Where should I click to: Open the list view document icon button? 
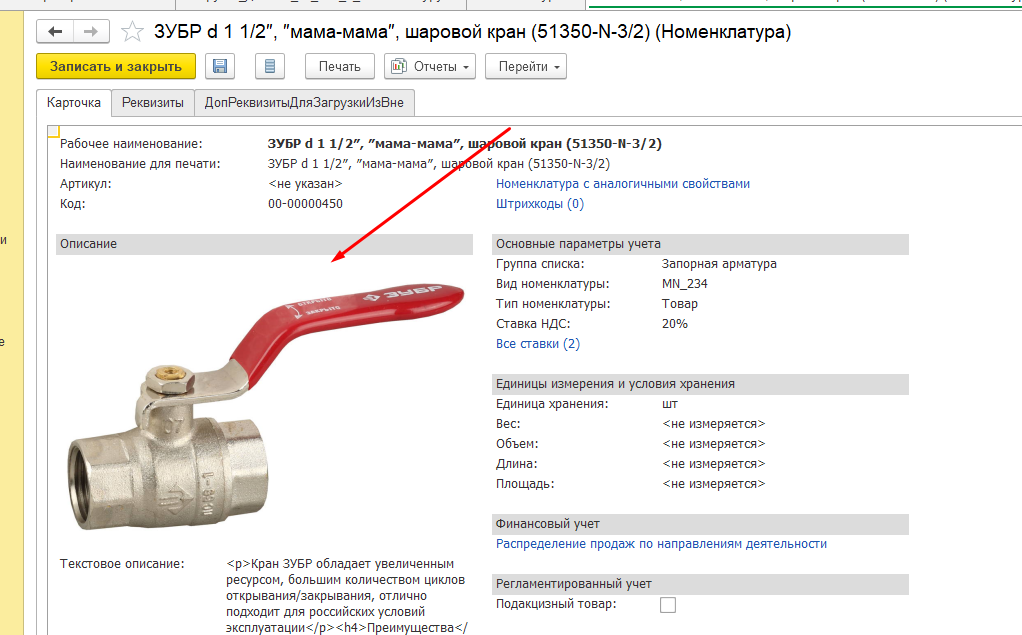270,66
